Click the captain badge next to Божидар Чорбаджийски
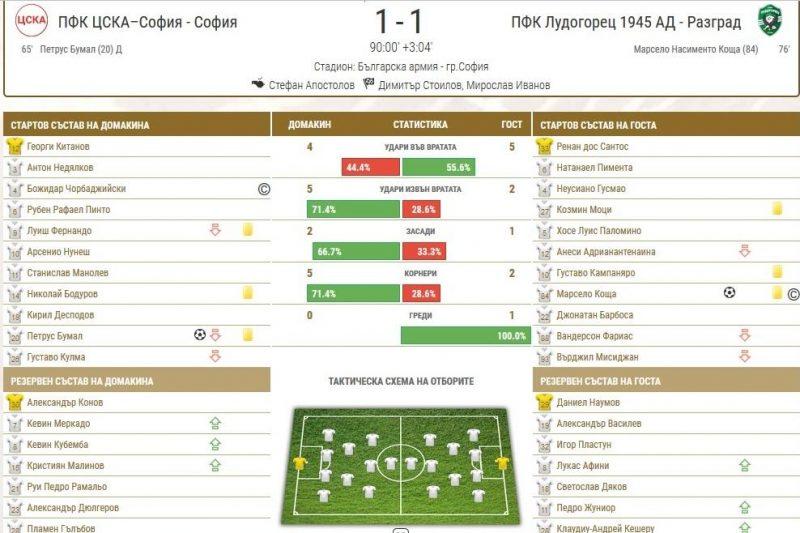The height and width of the screenshot is (533, 800). pos(264,189)
